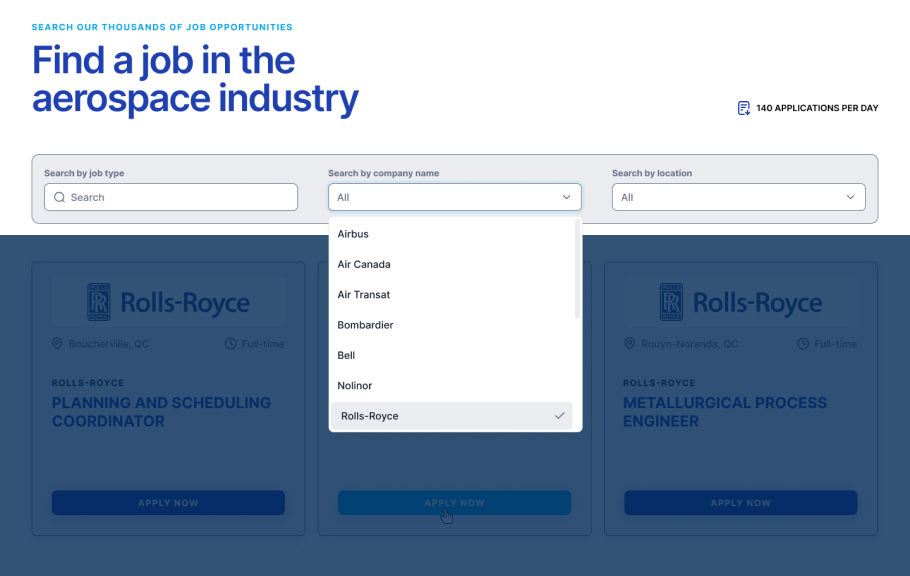Viewport: 910px width, 576px height.
Task: Click the clock icon on the third card
Action: 803,344
